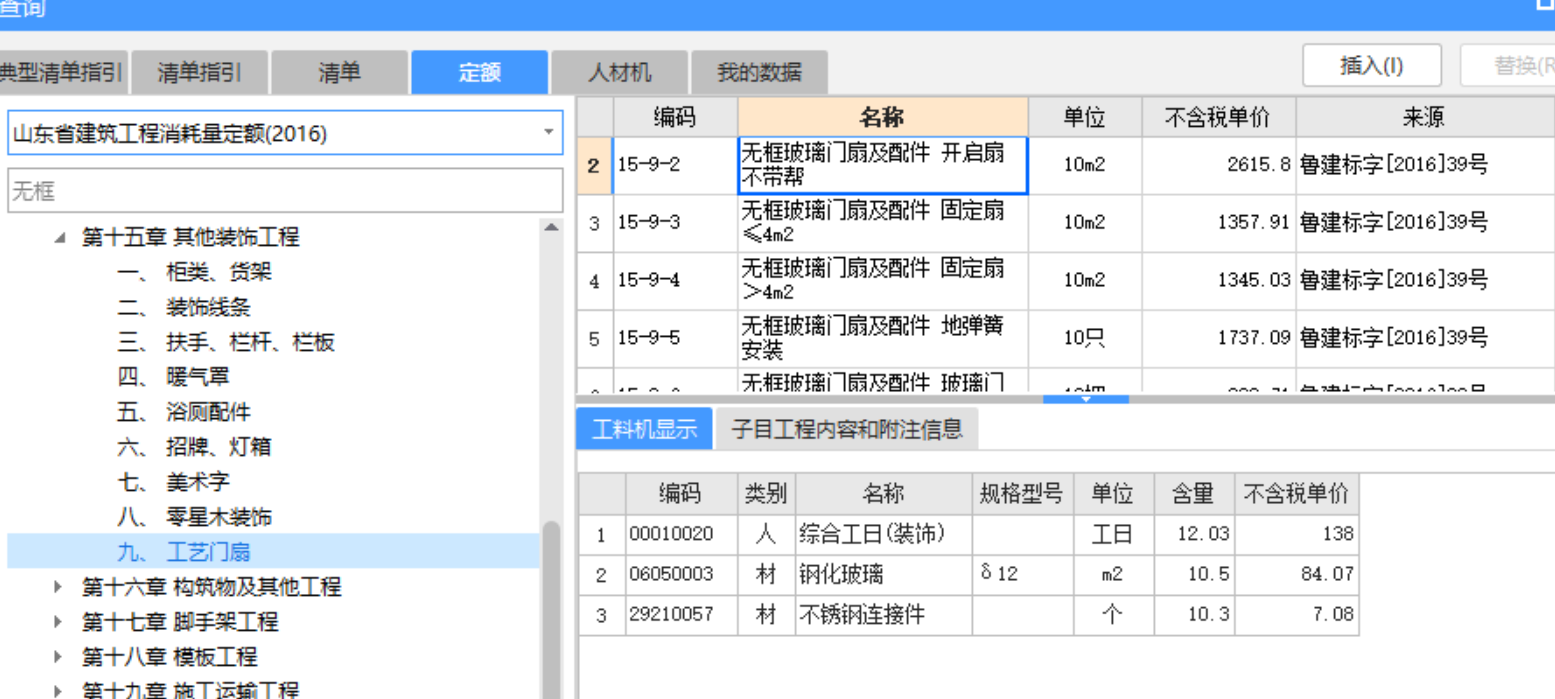Click material code 29210057
1555x699 pixels.
tap(680, 614)
